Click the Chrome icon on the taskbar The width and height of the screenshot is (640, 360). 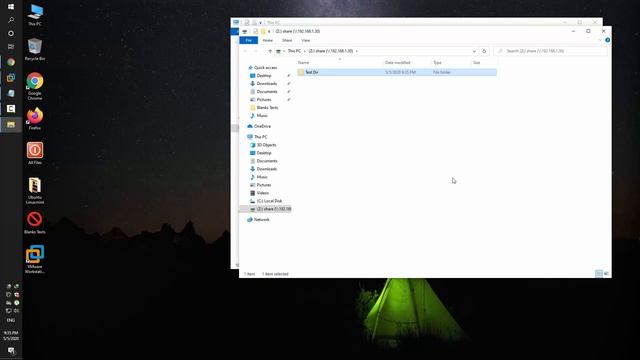pyautogui.click(x=11, y=62)
